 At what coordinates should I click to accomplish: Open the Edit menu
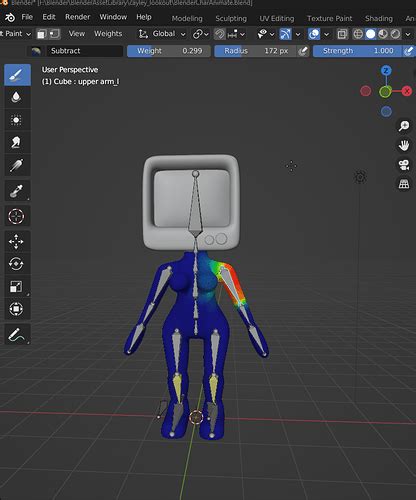(x=49, y=17)
